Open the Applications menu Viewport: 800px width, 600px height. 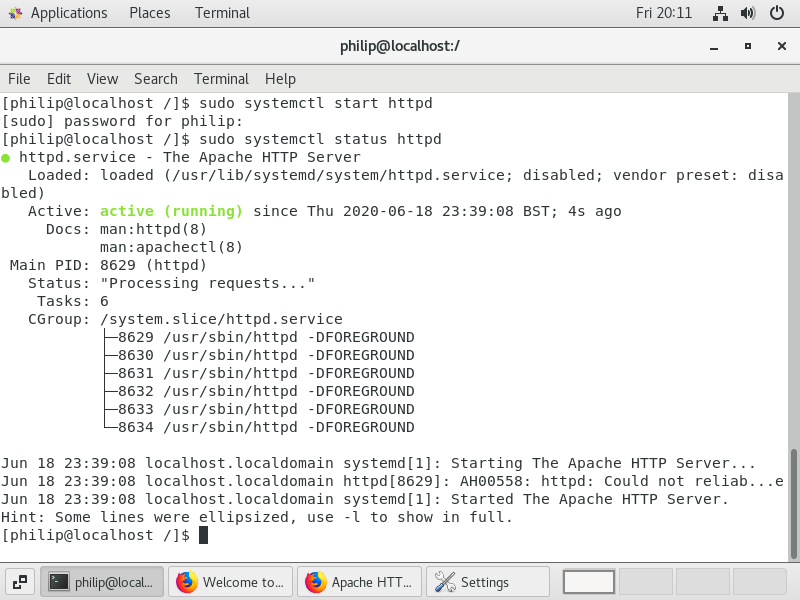coord(69,13)
